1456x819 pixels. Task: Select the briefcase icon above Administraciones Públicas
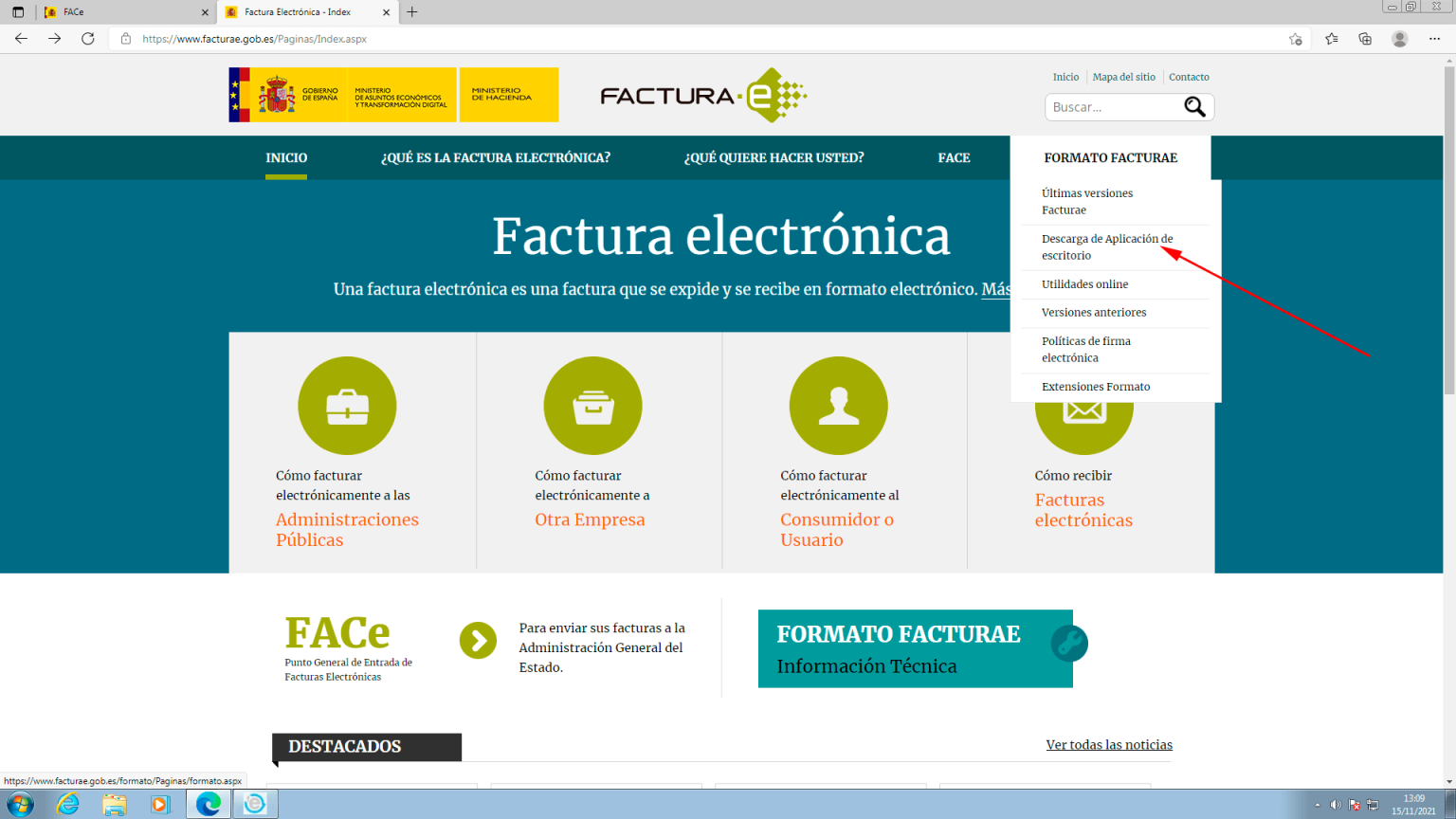point(347,405)
